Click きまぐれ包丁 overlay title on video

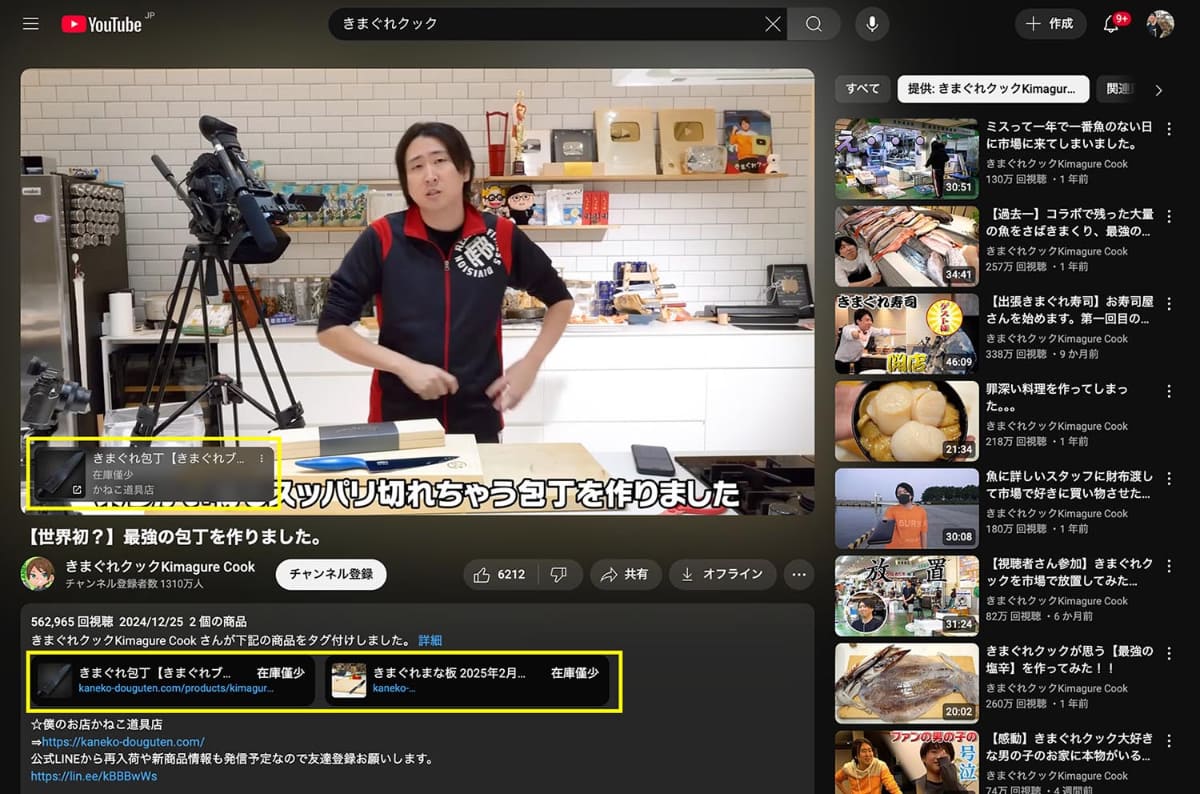point(169,459)
